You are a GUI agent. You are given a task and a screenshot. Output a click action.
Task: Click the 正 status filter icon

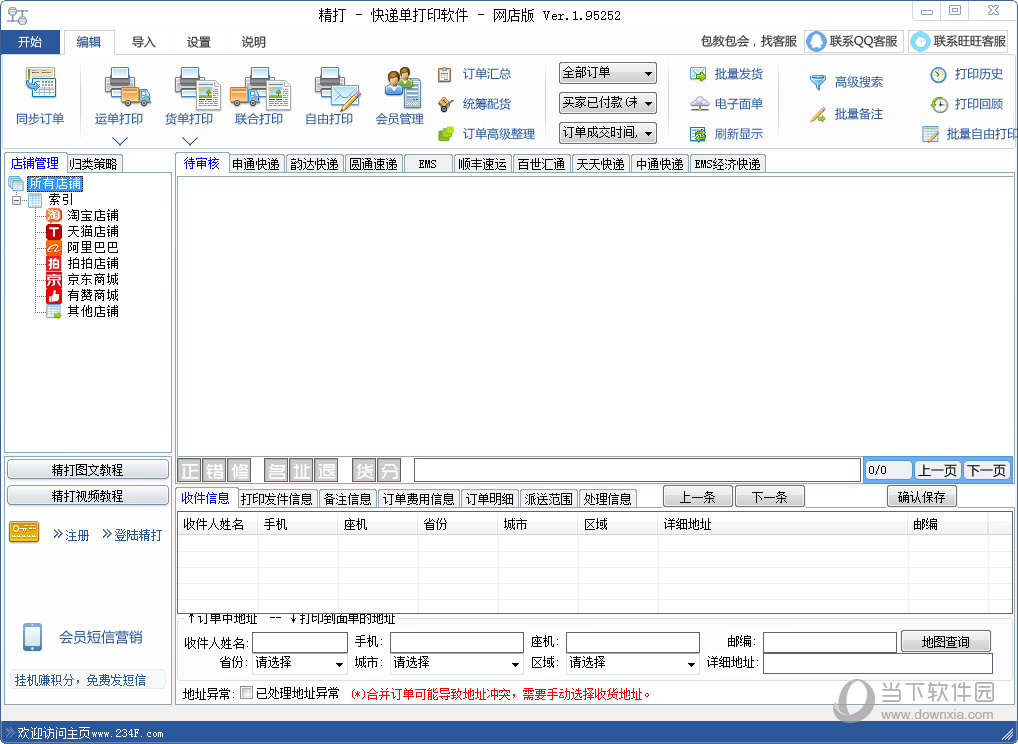click(x=190, y=470)
